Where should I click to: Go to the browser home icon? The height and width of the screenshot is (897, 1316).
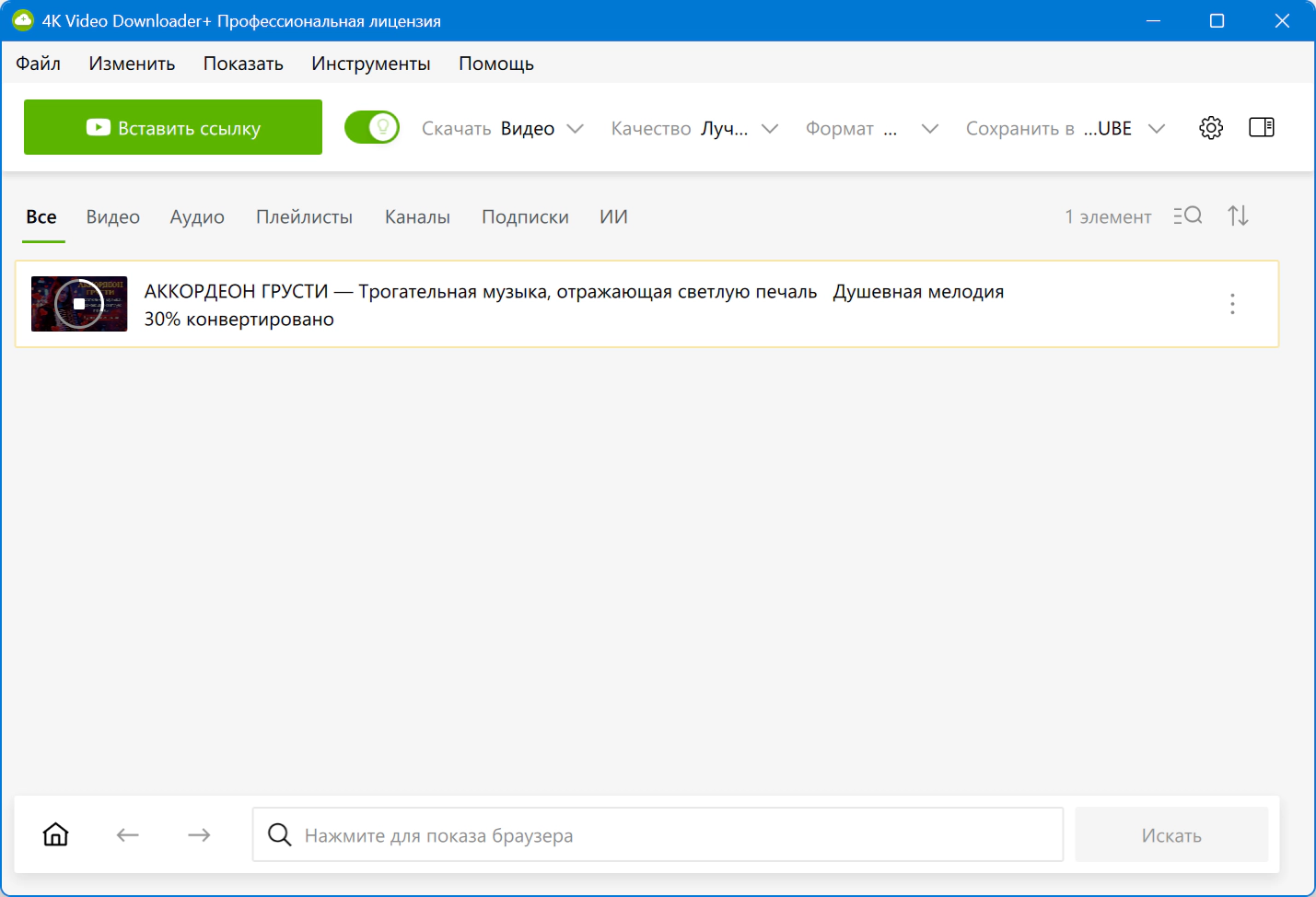pos(56,834)
